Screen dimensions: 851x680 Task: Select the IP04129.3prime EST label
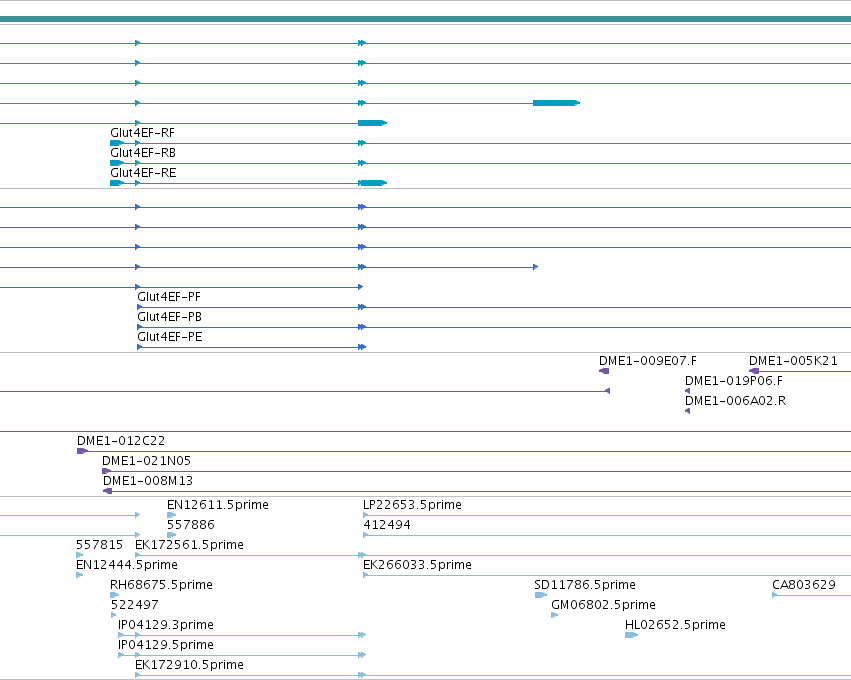(166, 626)
